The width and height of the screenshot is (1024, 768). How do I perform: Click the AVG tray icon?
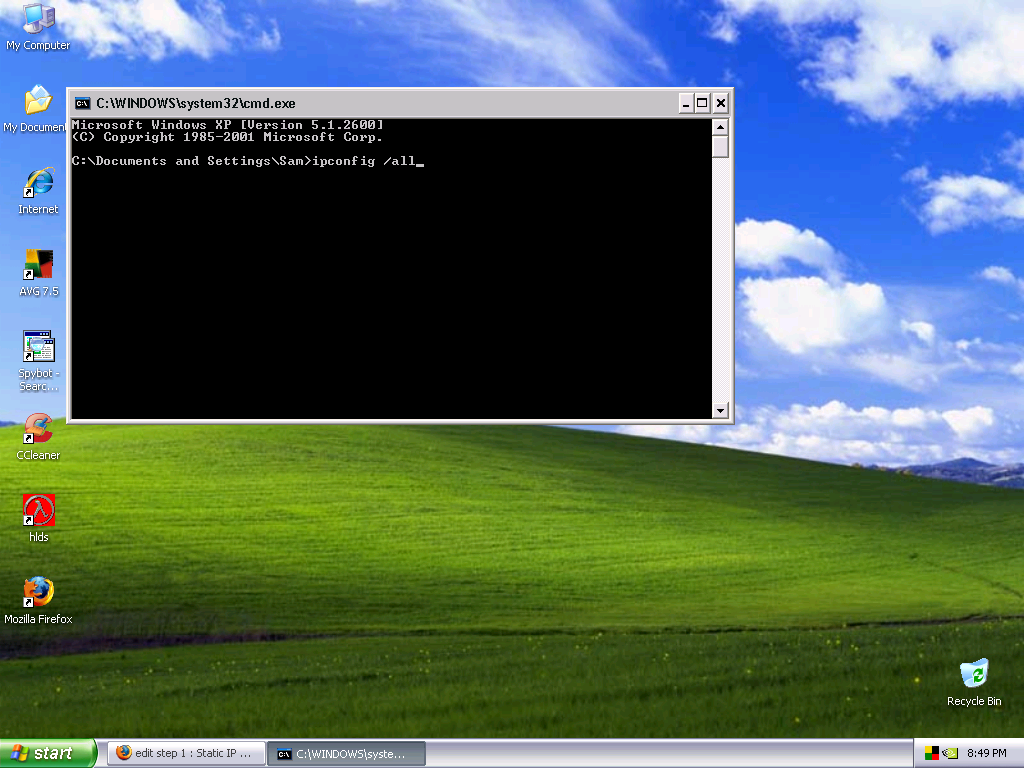(932, 753)
